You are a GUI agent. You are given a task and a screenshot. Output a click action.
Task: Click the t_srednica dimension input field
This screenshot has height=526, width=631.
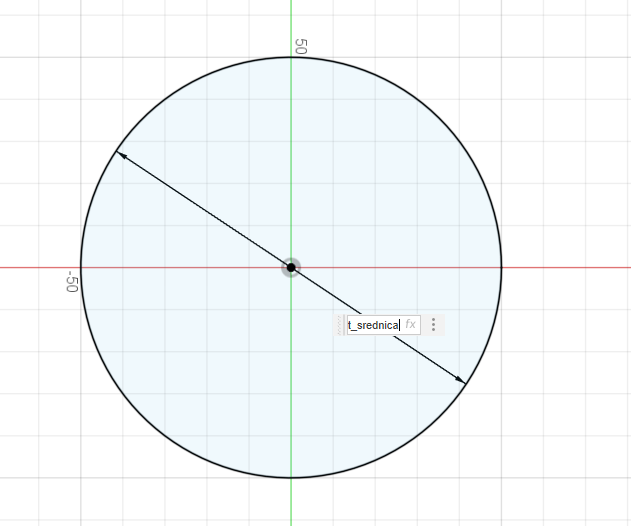point(373,325)
